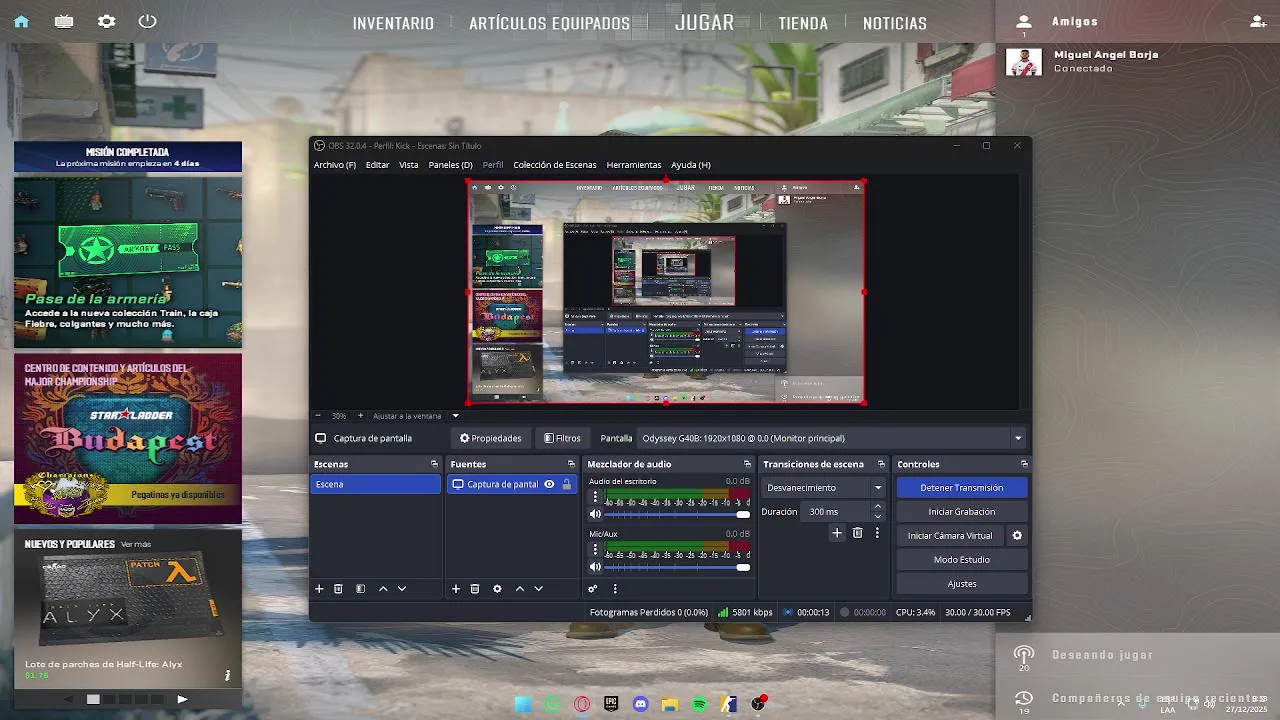Screen dimensions: 1280x720
Task: Remove scene transition with trash icon
Action: coord(857,533)
